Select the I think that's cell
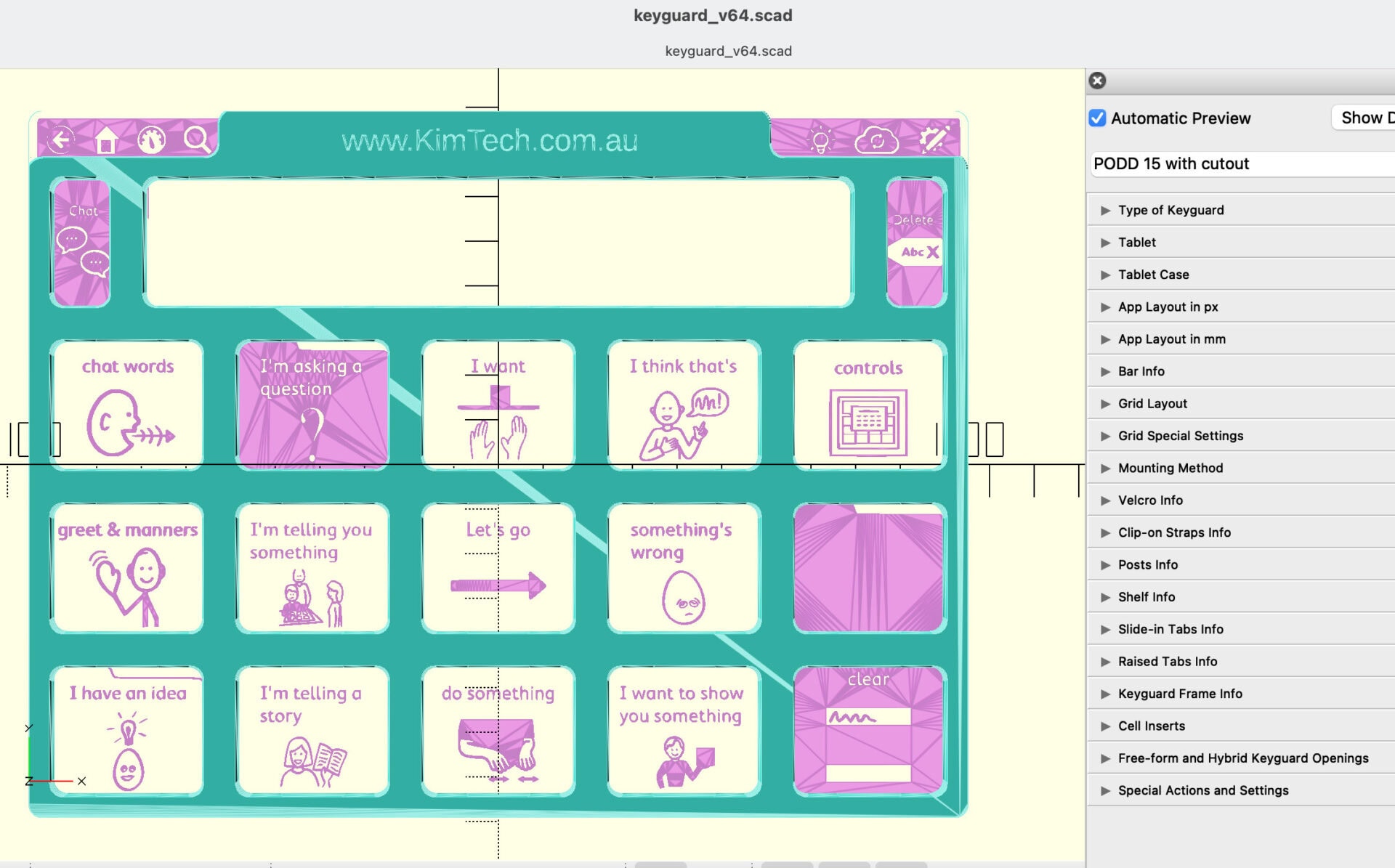 684,405
